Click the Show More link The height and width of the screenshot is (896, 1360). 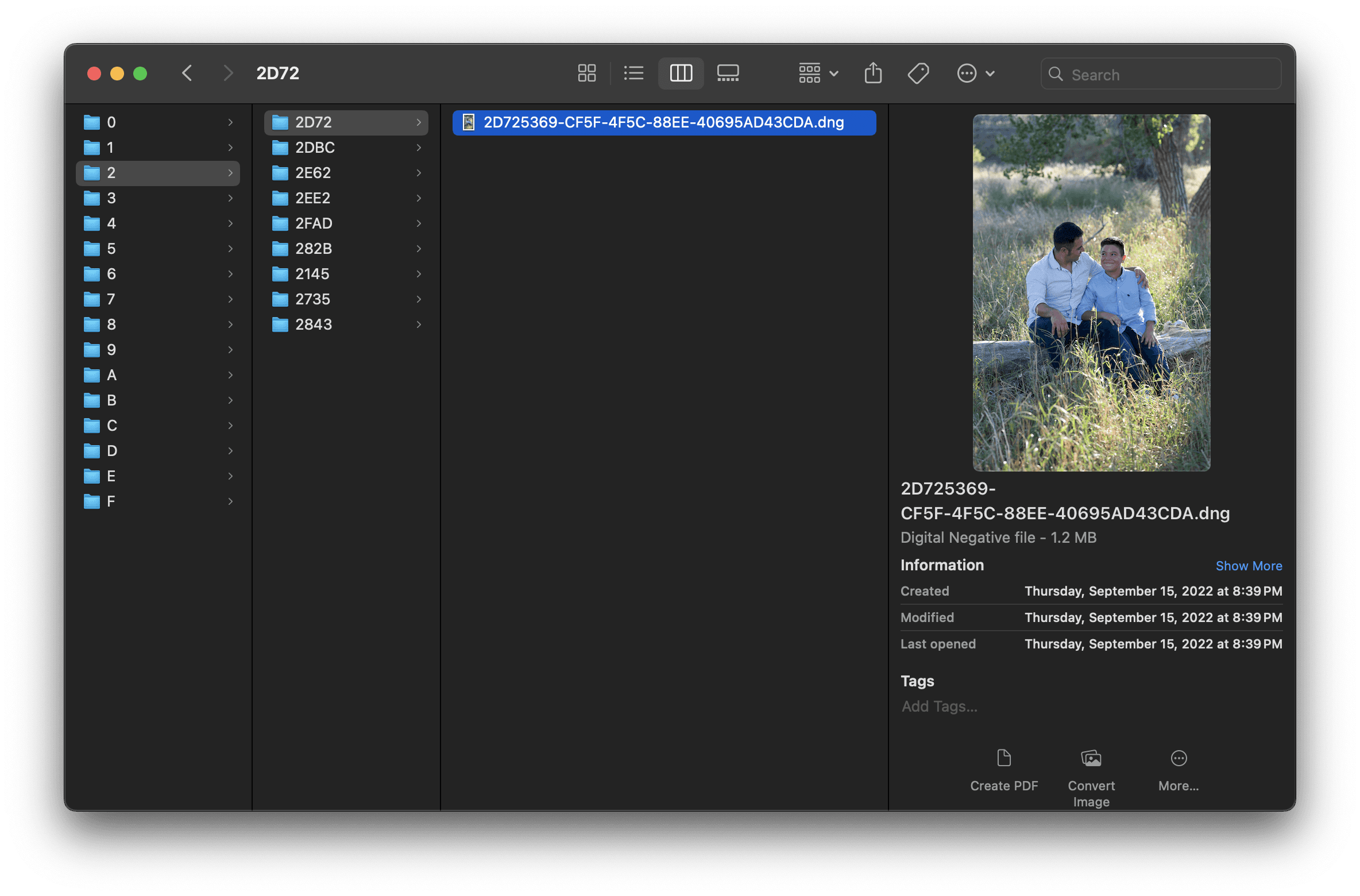1248,566
